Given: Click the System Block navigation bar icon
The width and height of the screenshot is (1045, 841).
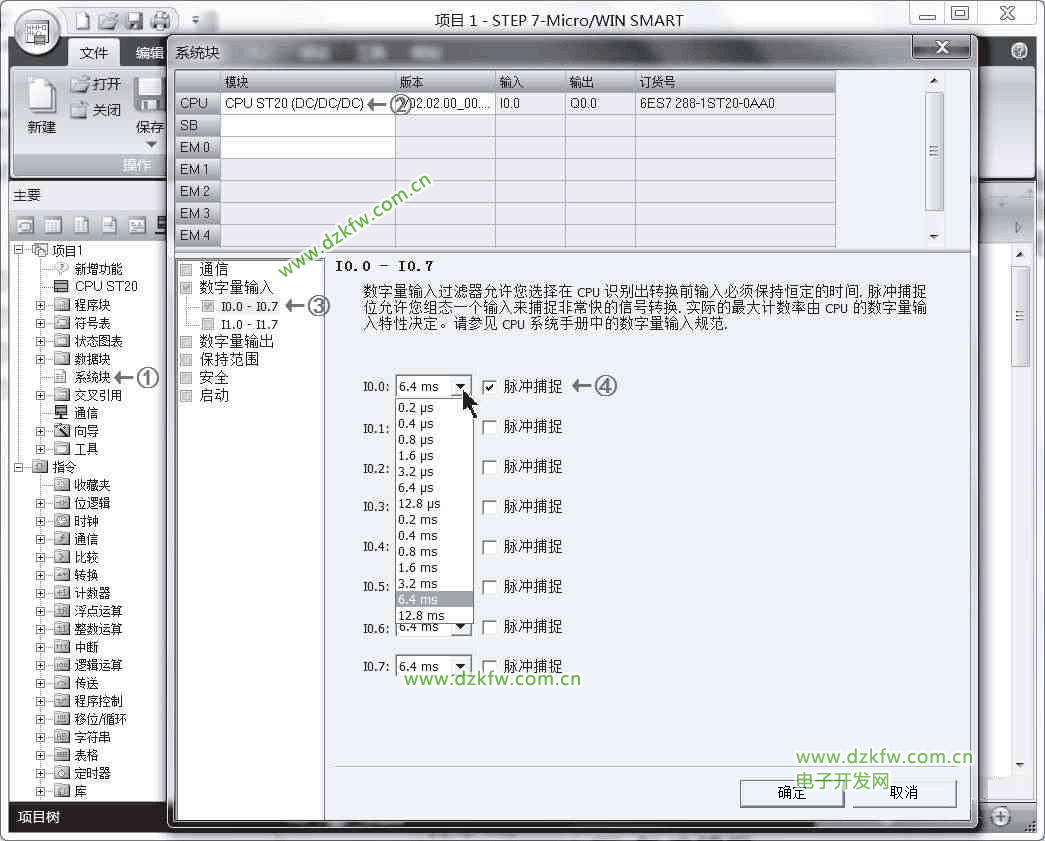Looking at the screenshot, I should click(x=109, y=226).
